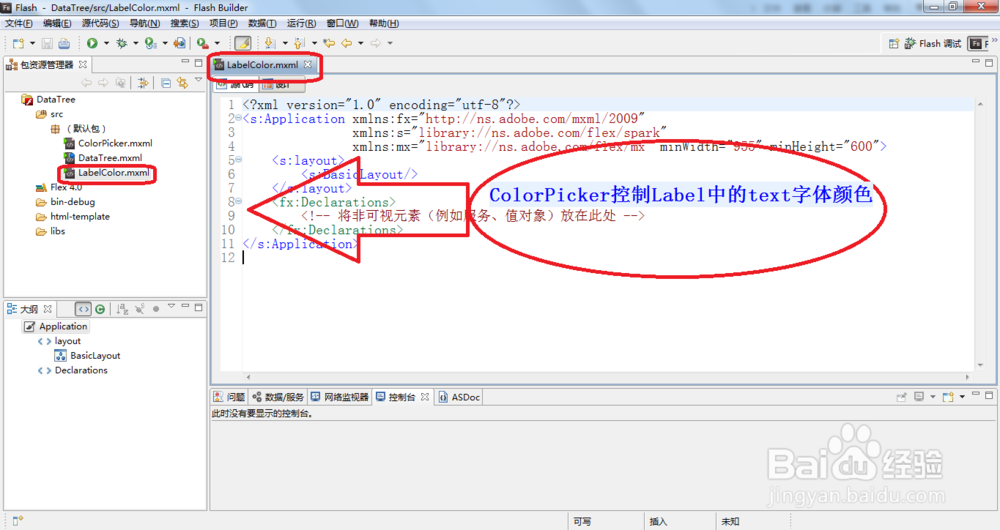Switch to the 问题 tab

(x=229, y=397)
